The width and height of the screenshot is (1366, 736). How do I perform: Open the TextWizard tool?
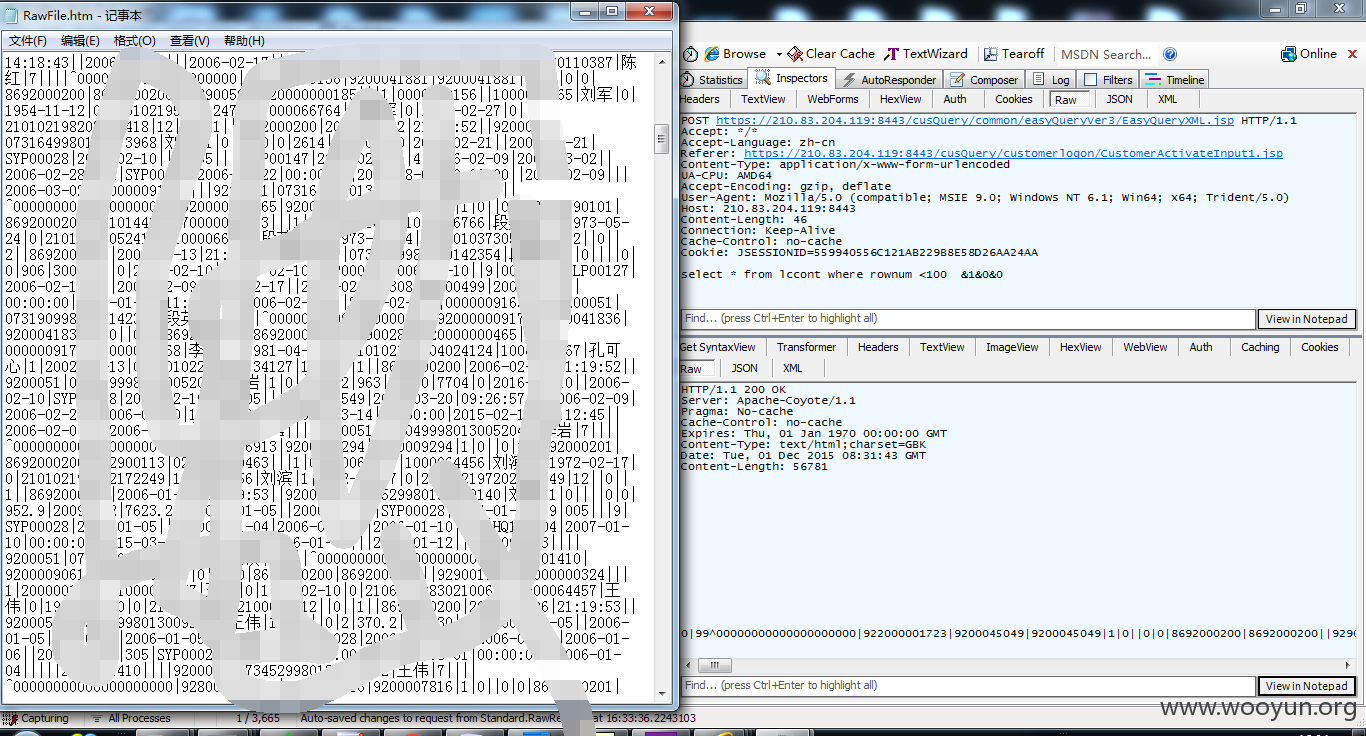(926, 54)
